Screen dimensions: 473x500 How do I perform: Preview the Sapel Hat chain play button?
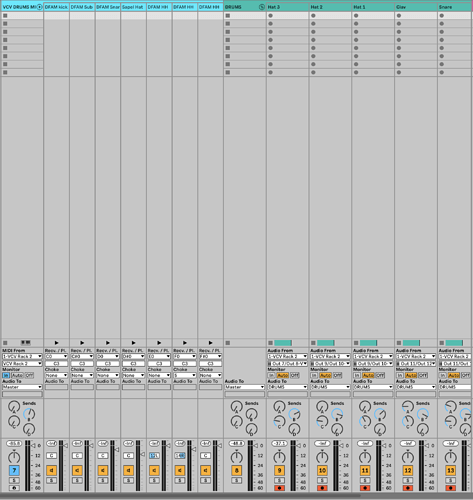(133, 343)
